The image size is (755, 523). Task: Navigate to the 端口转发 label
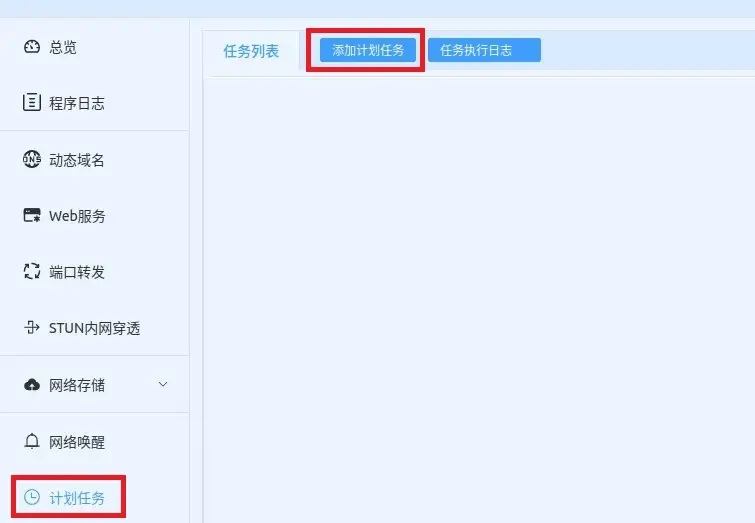coord(77,272)
